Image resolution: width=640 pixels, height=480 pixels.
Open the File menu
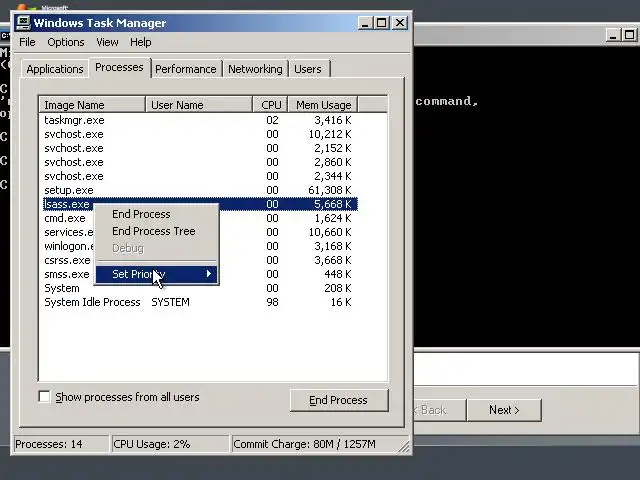[x=27, y=42]
